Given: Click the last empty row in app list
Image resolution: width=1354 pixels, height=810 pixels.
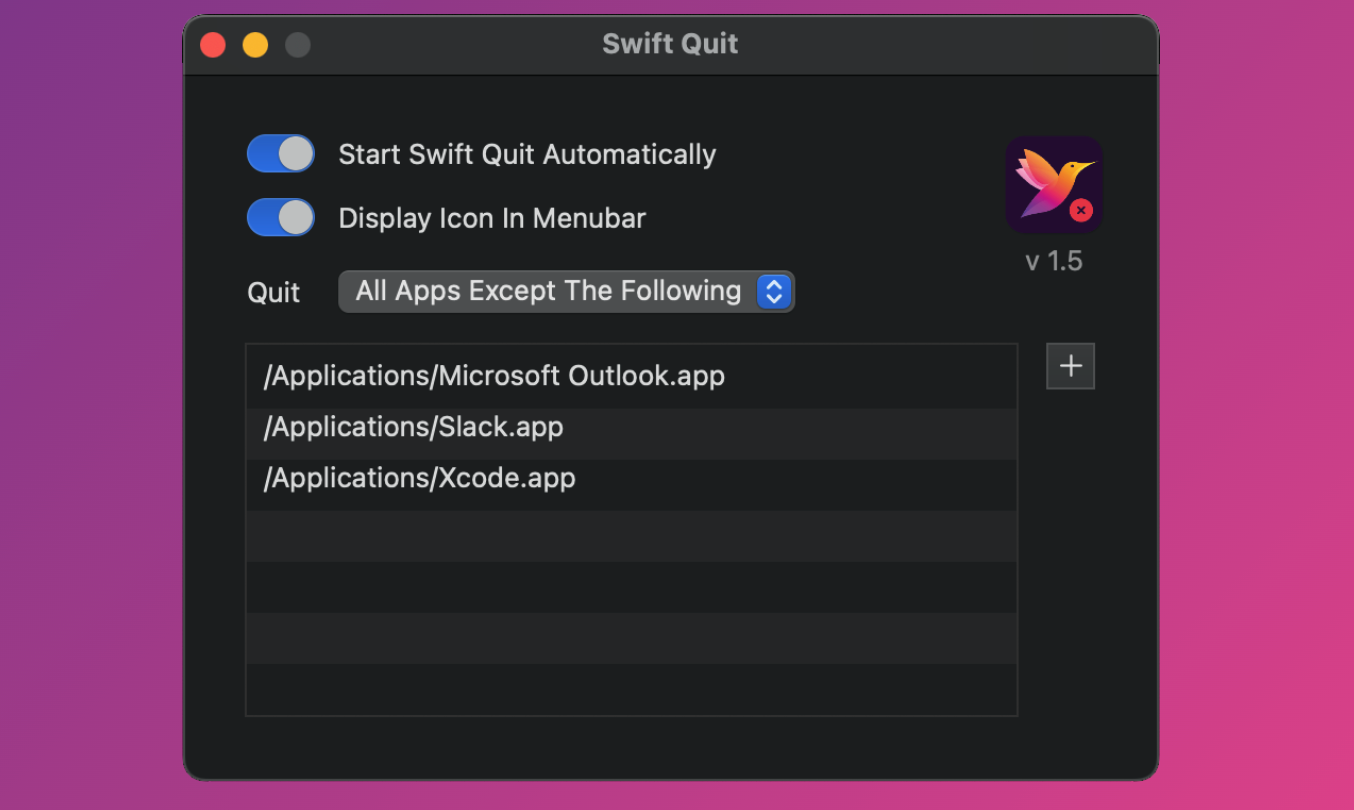Looking at the screenshot, I should click(x=631, y=689).
